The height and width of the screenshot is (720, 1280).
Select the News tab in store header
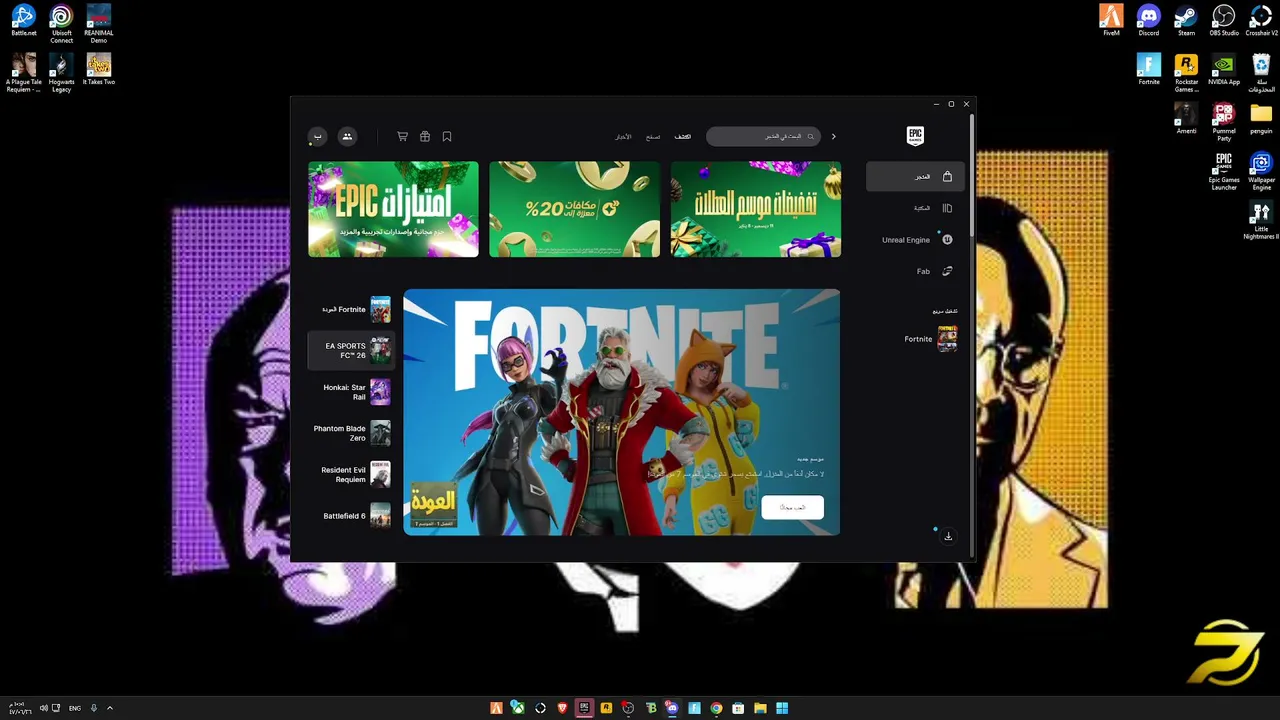[x=623, y=136]
